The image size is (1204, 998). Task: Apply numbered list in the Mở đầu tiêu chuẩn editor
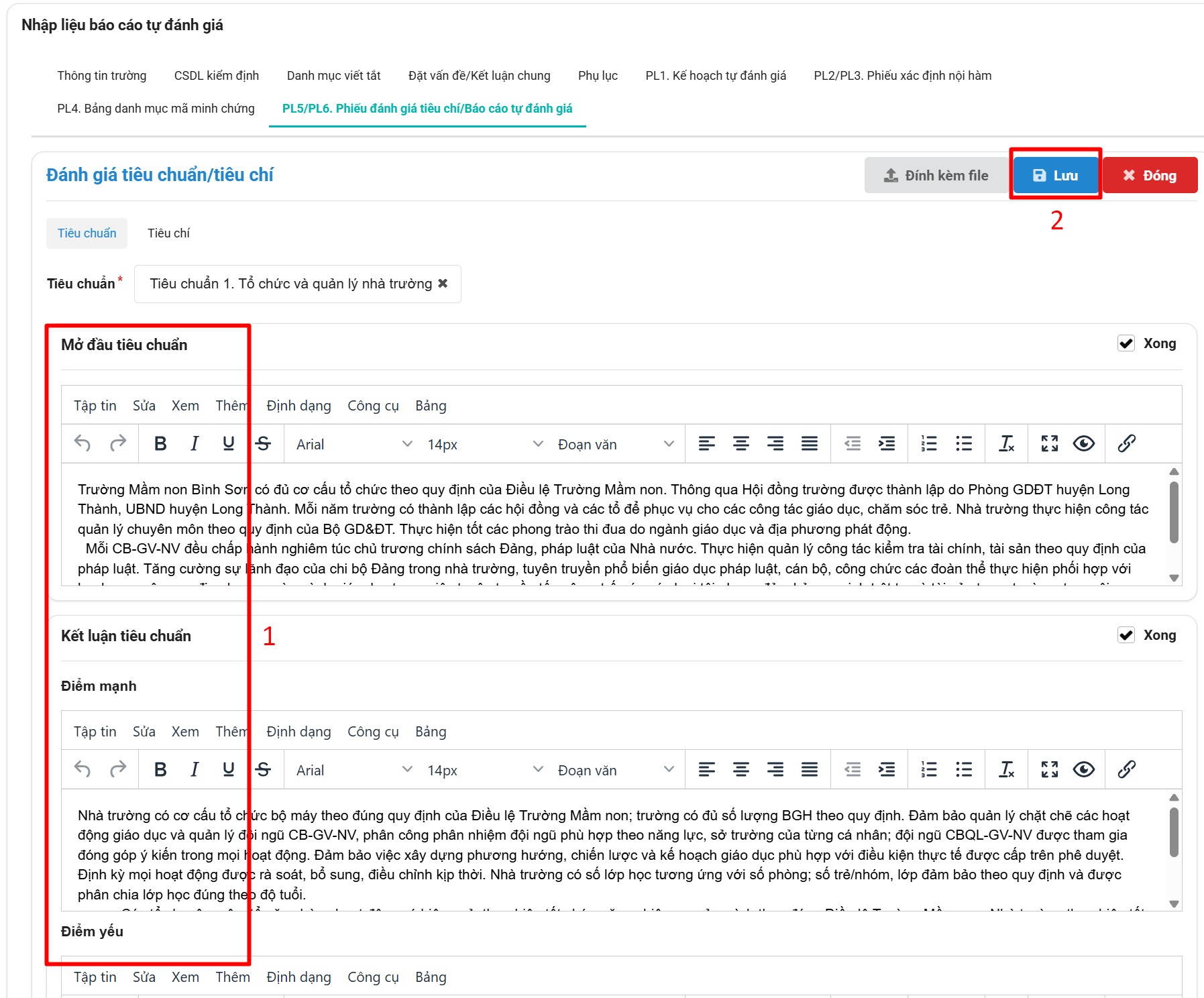[x=929, y=443]
